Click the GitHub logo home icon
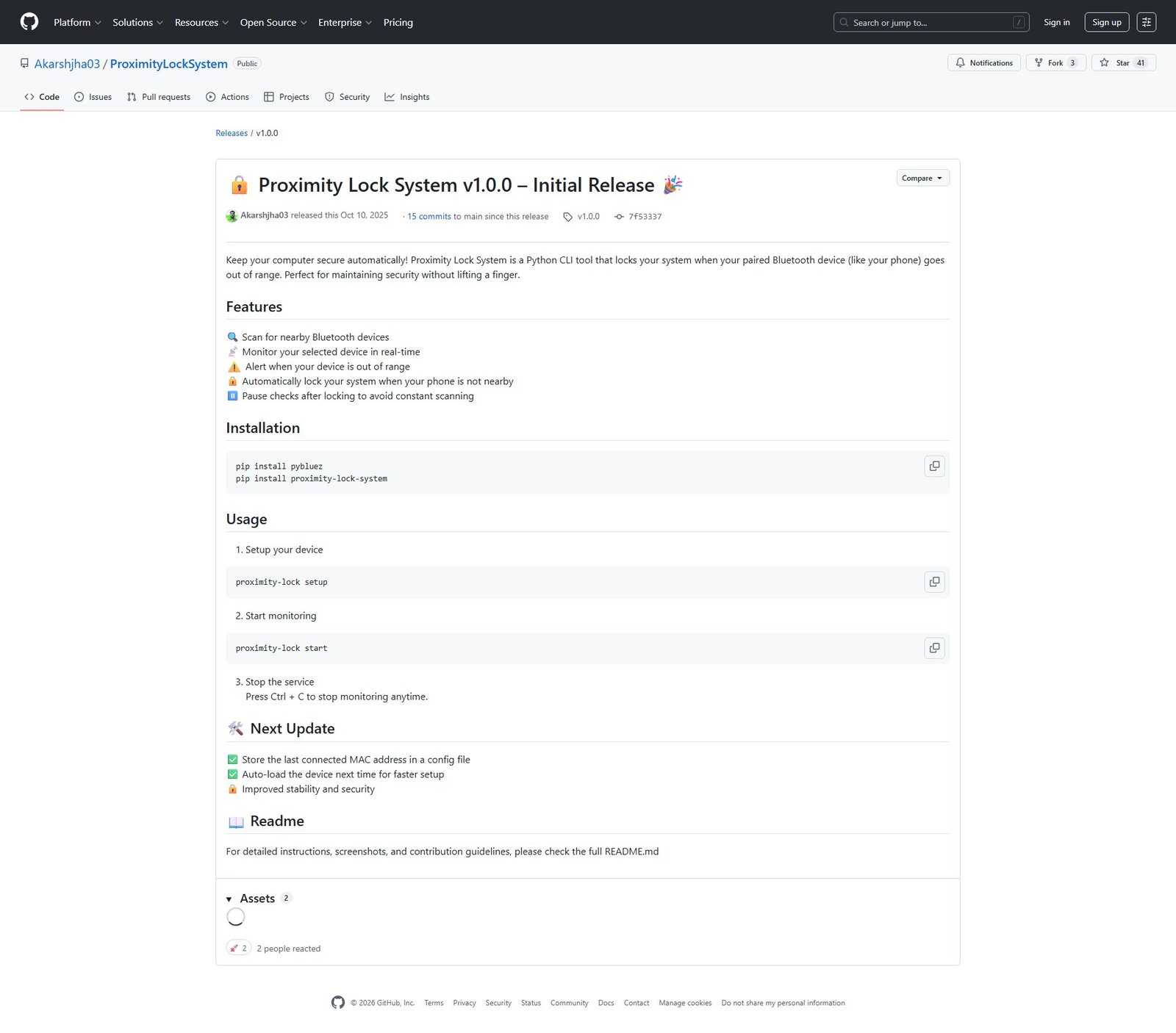 coord(29,22)
